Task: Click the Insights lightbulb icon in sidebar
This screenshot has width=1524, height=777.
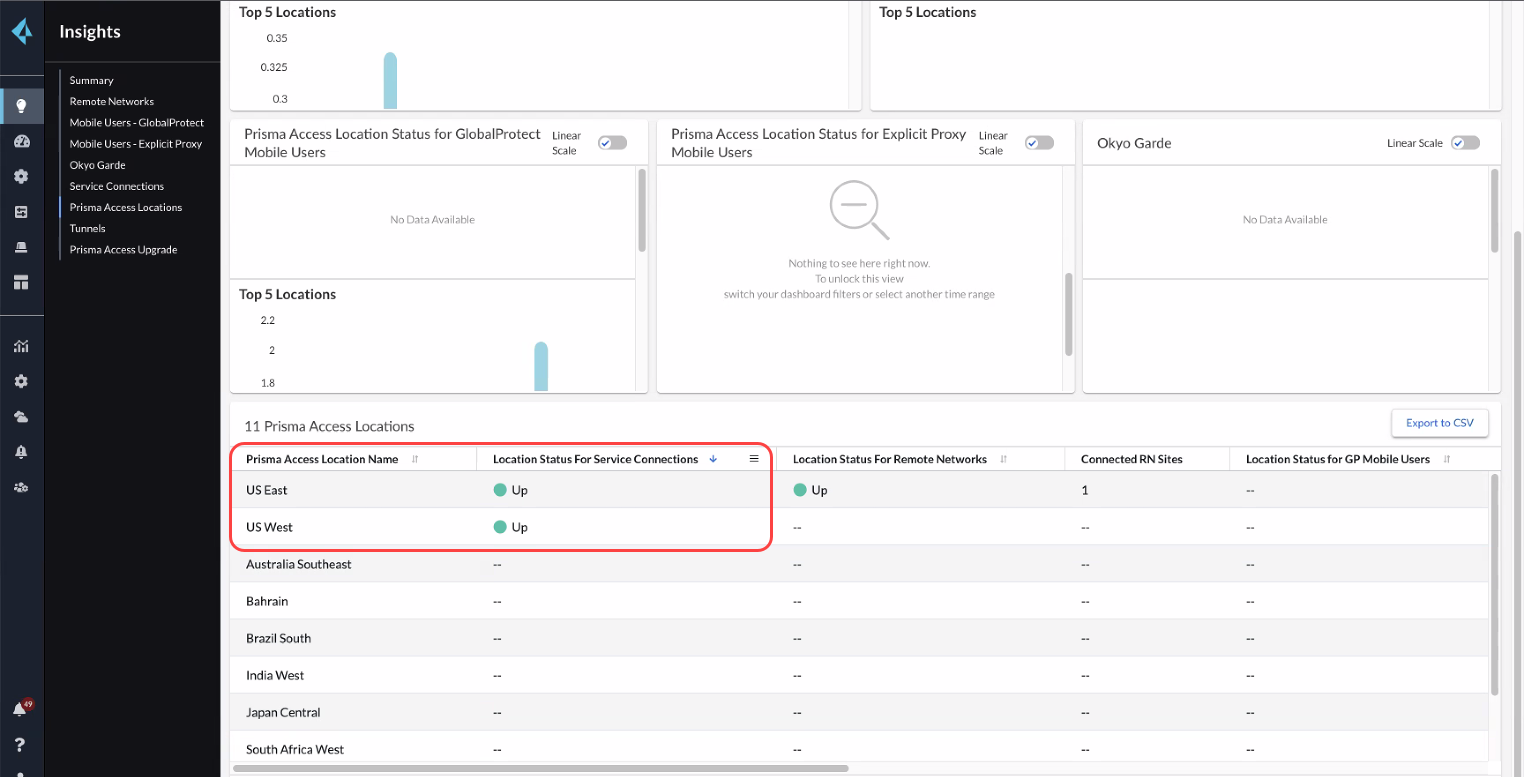Action: (x=21, y=105)
